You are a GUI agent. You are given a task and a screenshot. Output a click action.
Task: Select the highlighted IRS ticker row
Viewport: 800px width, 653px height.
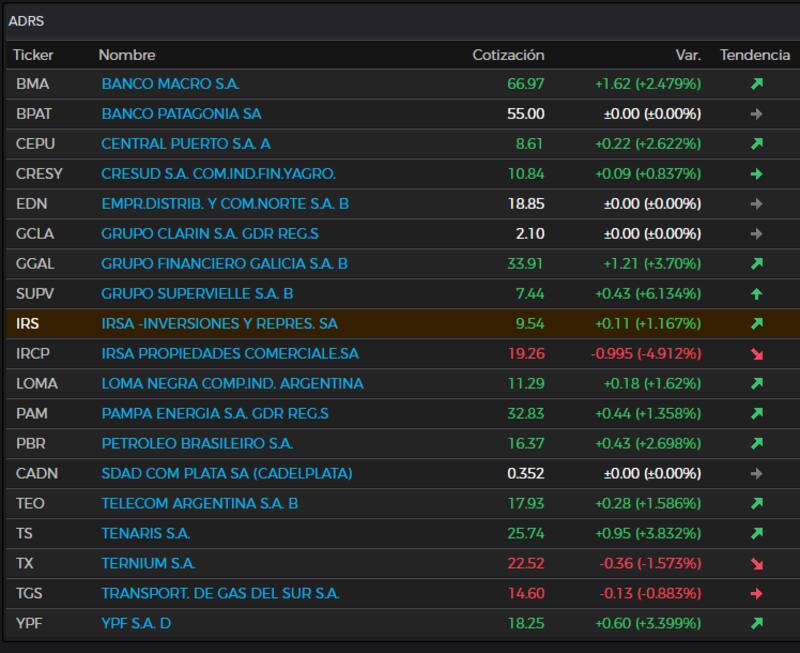(x=28, y=324)
